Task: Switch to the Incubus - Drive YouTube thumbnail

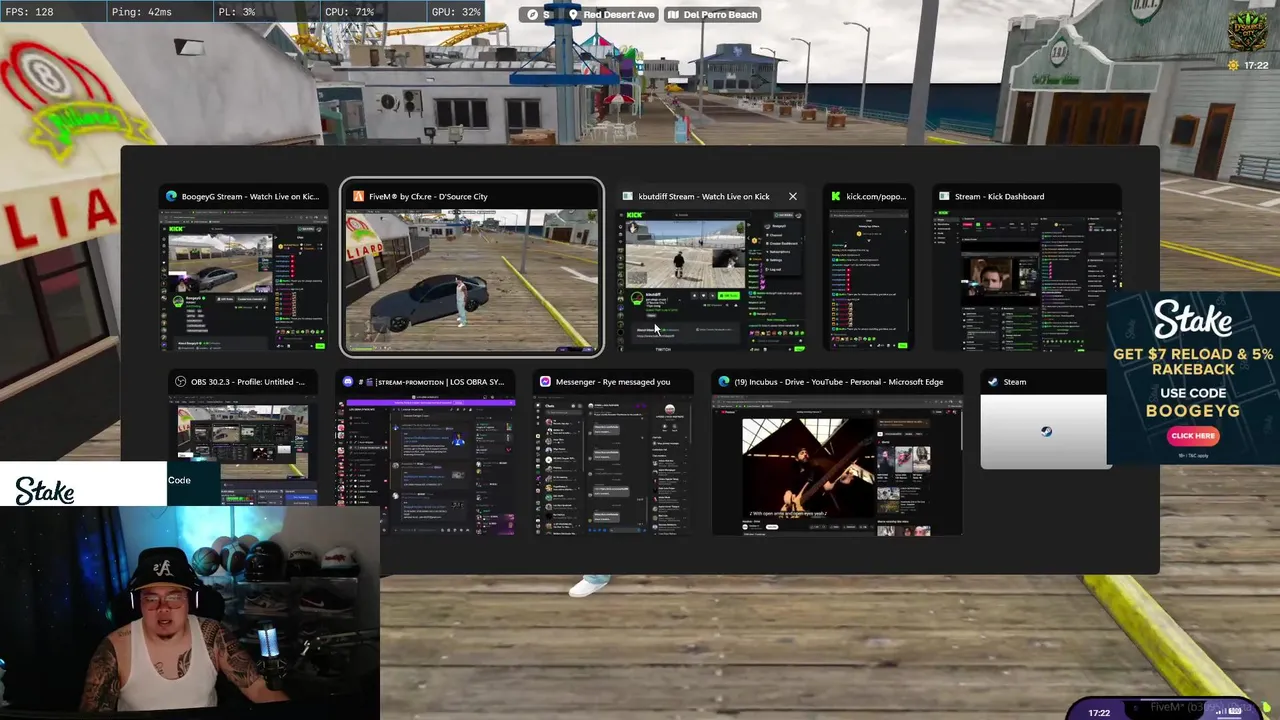Action: (837, 466)
